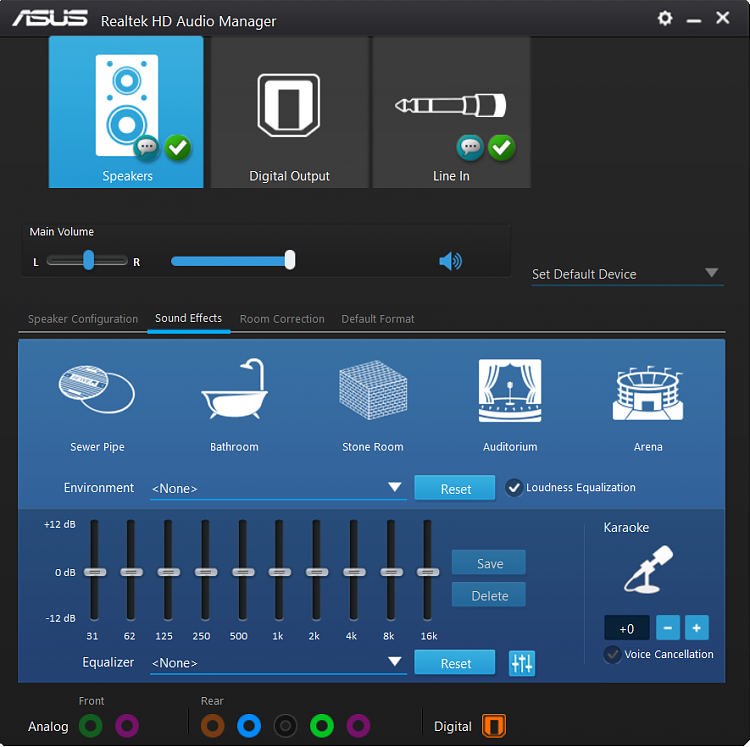Switch to Room Correction tab
The image size is (750, 747).
(282, 319)
